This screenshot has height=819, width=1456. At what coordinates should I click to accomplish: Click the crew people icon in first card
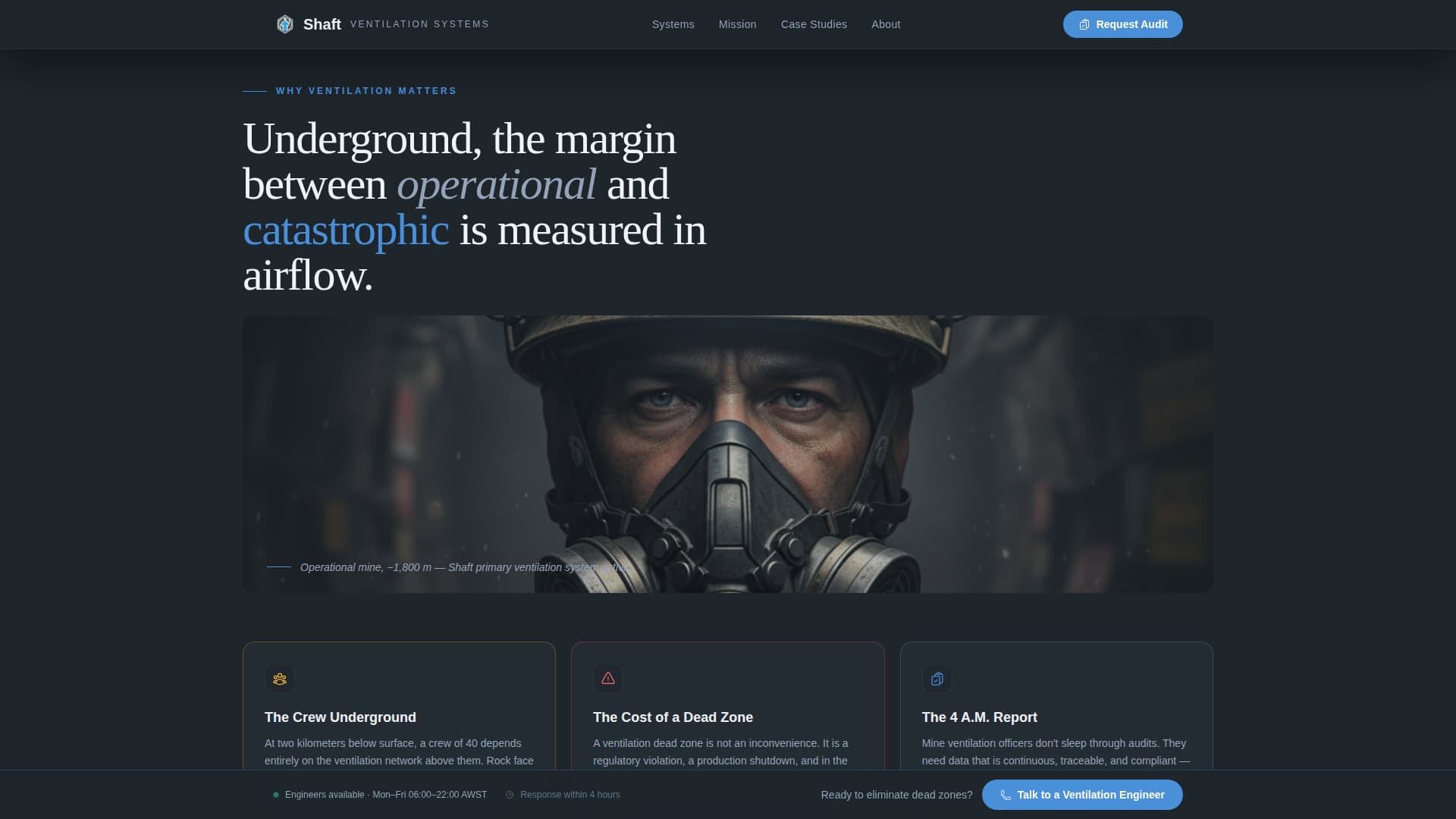[280, 679]
